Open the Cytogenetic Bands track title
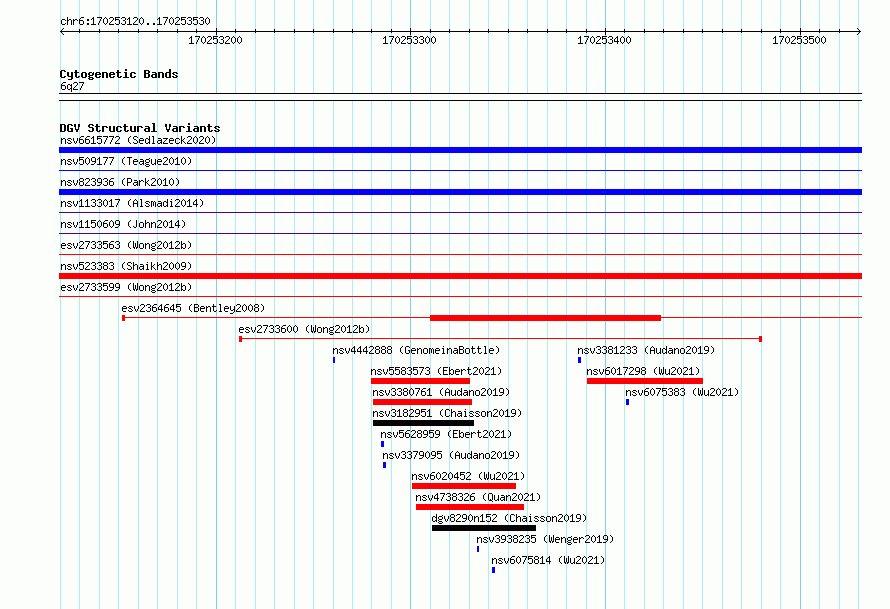The image size is (890, 609). tap(119, 74)
